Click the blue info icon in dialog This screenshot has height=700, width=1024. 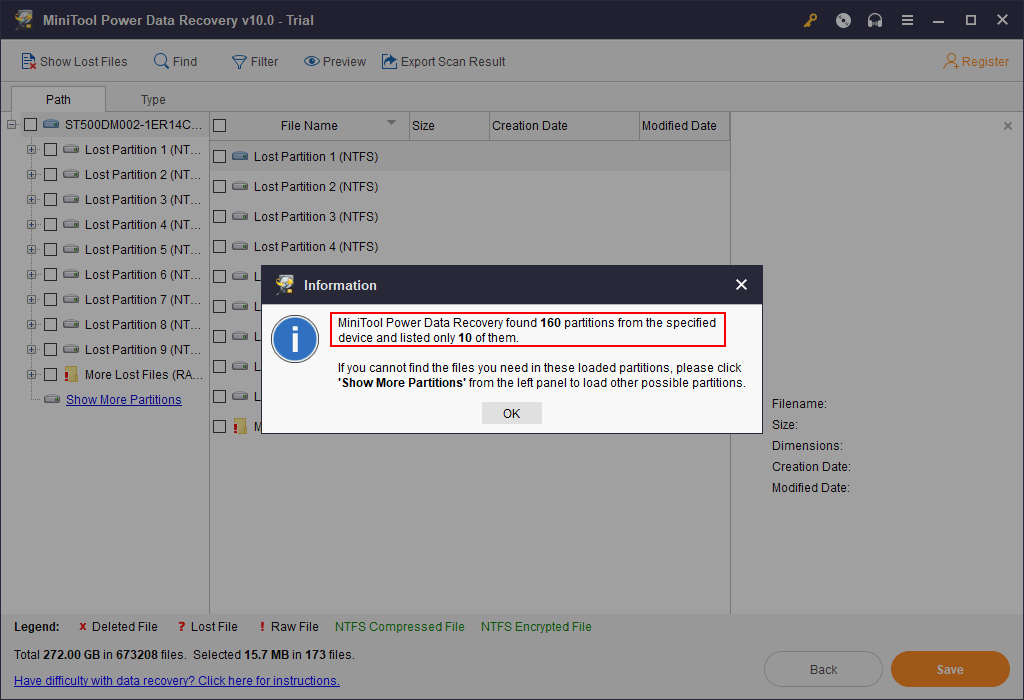click(x=295, y=339)
